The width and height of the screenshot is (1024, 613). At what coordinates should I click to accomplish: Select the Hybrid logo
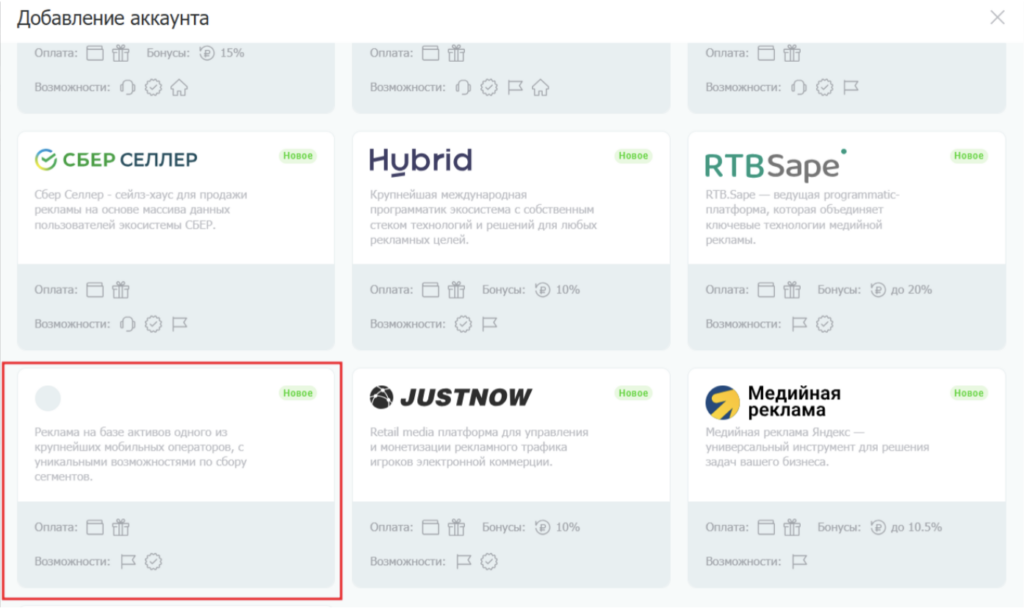[x=421, y=162]
